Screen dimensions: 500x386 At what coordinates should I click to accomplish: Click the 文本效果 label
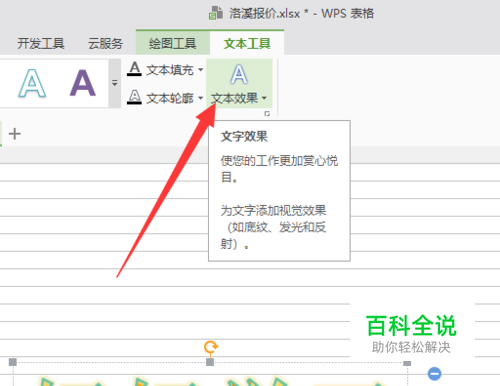coord(235,98)
